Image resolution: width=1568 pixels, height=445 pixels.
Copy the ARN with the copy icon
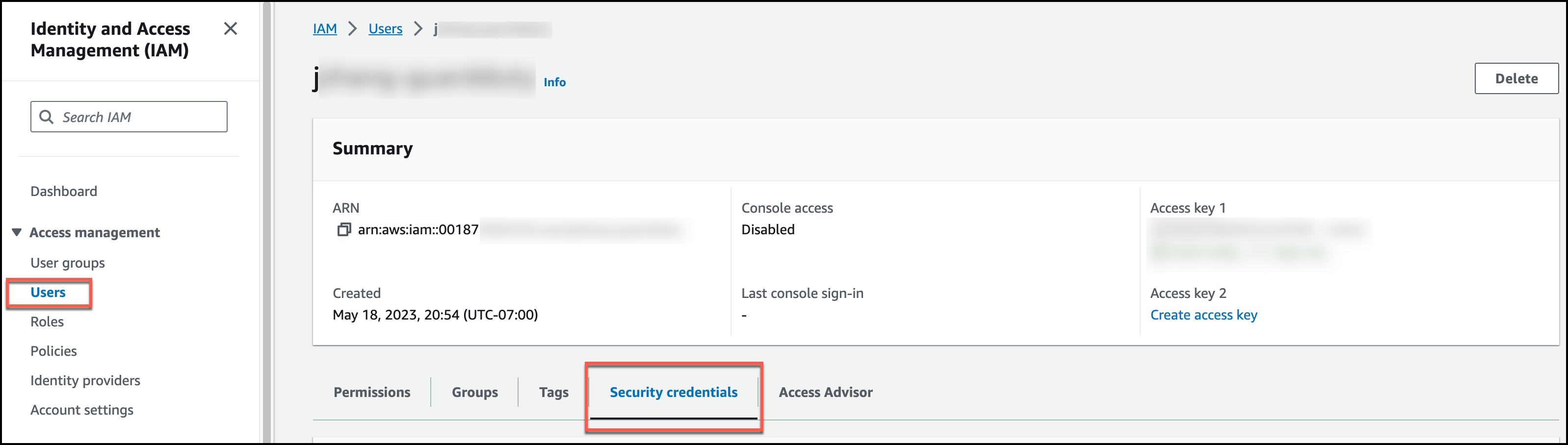(344, 230)
